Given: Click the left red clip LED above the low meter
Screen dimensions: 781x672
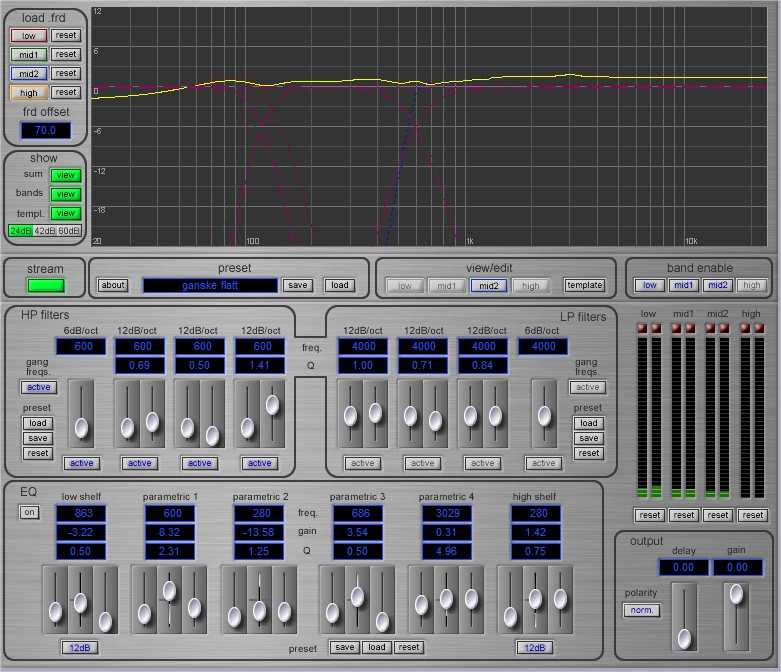Looking at the screenshot, I should 643,328.
